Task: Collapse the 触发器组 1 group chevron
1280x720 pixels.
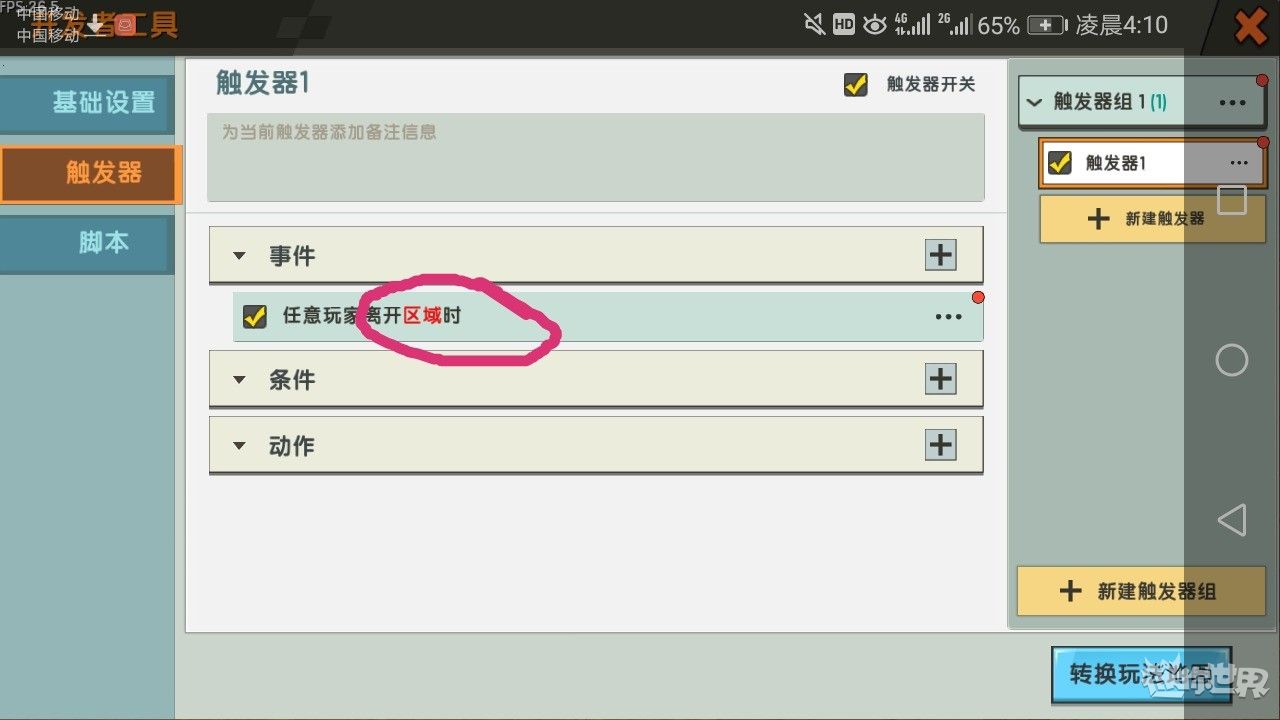Action: [1035, 102]
